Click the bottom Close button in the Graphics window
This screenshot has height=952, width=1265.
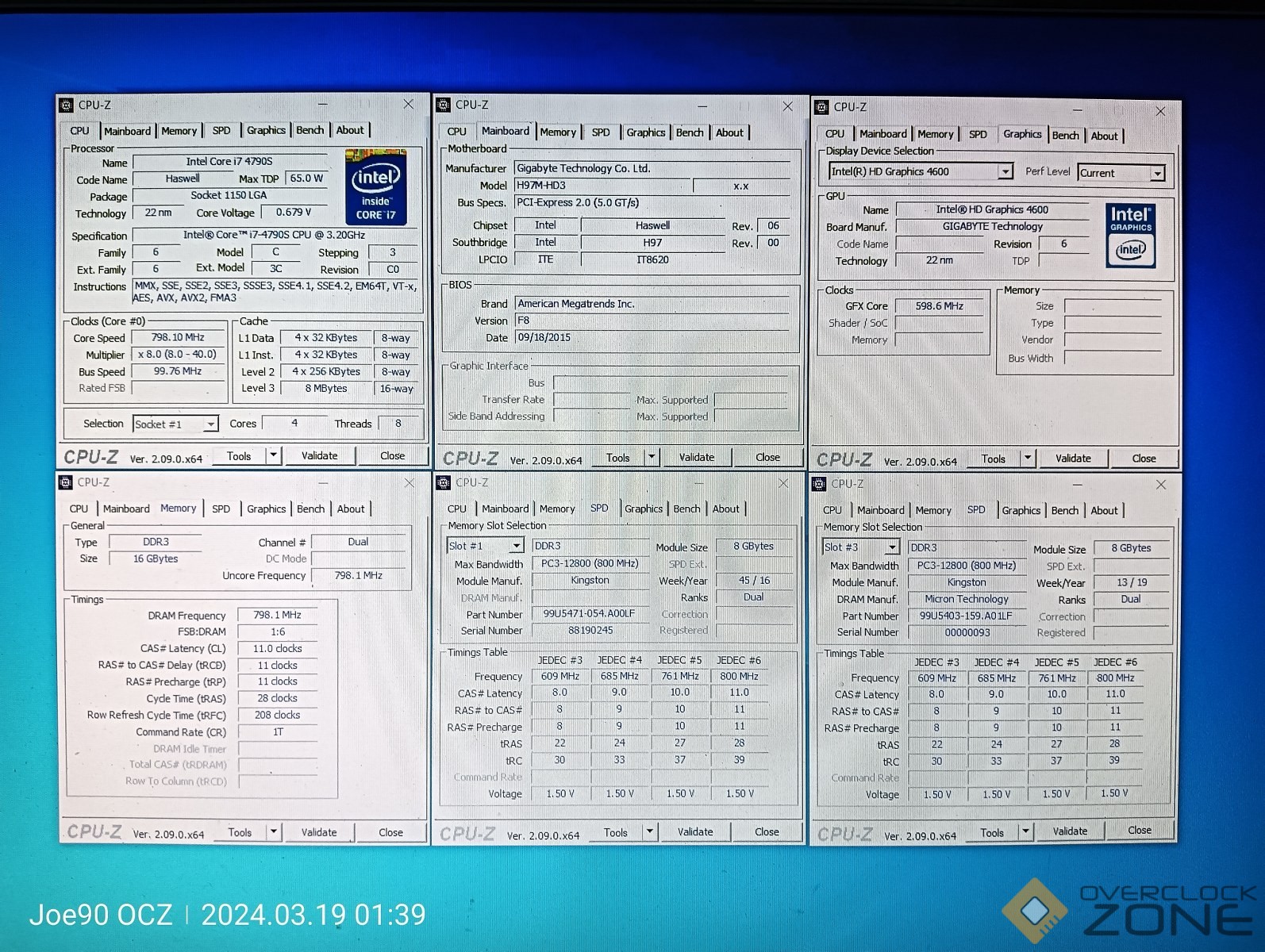1144,459
